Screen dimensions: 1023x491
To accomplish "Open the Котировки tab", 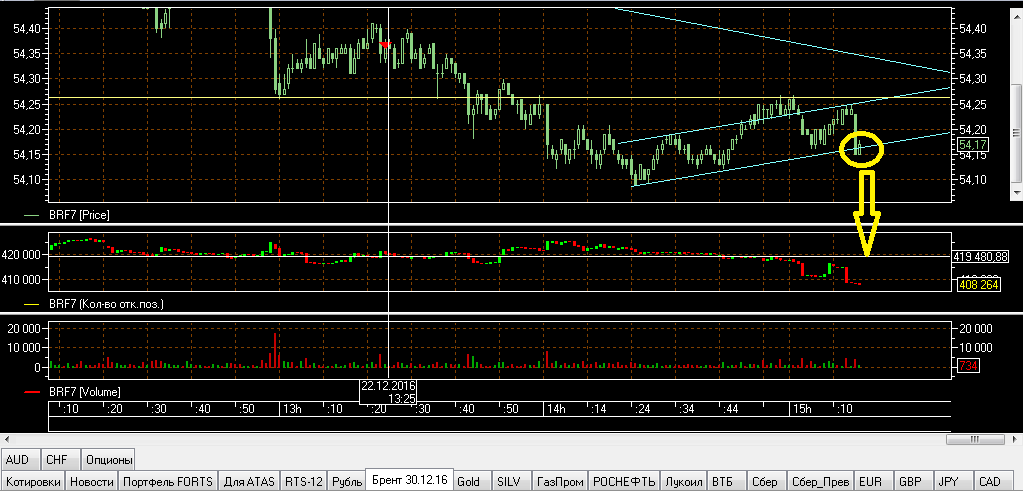I will click(x=32, y=481).
